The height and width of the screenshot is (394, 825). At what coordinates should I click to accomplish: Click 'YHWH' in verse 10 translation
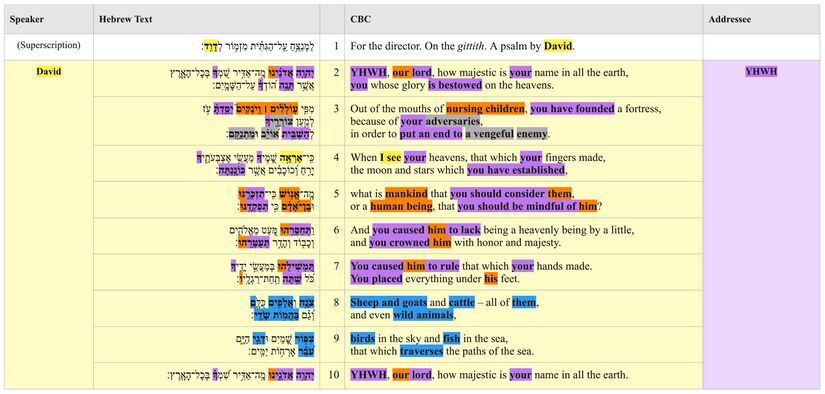point(369,375)
